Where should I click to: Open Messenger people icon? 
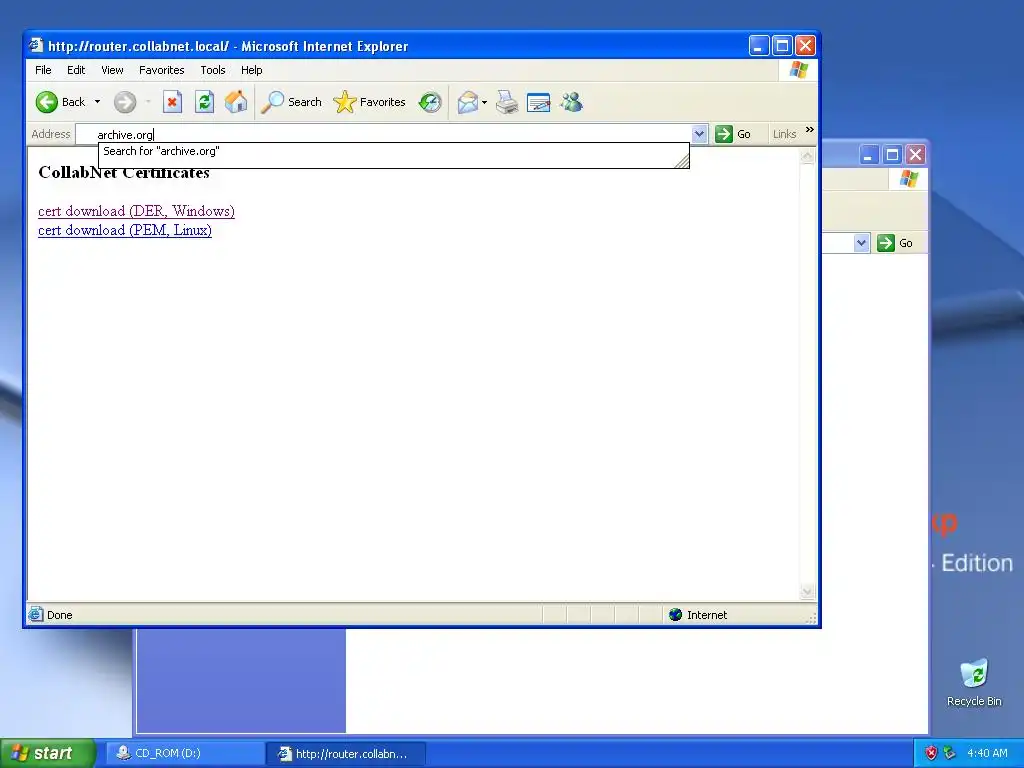click(571, 102)
